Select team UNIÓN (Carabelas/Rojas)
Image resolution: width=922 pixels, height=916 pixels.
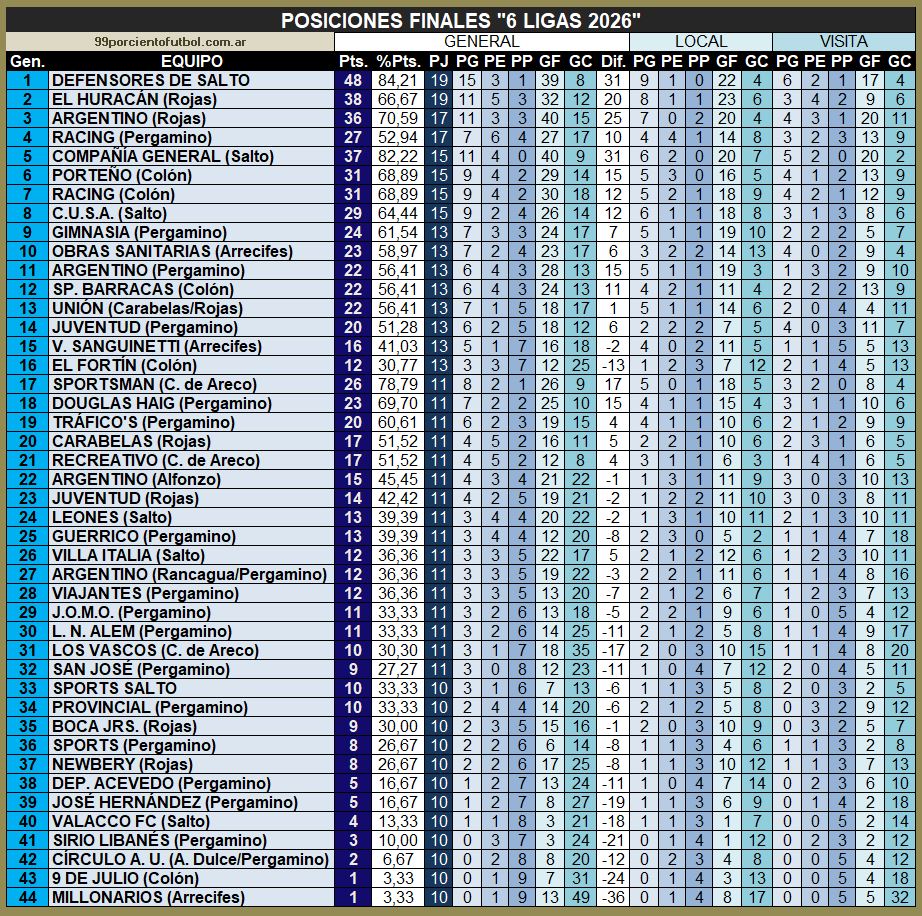(147, 308)
